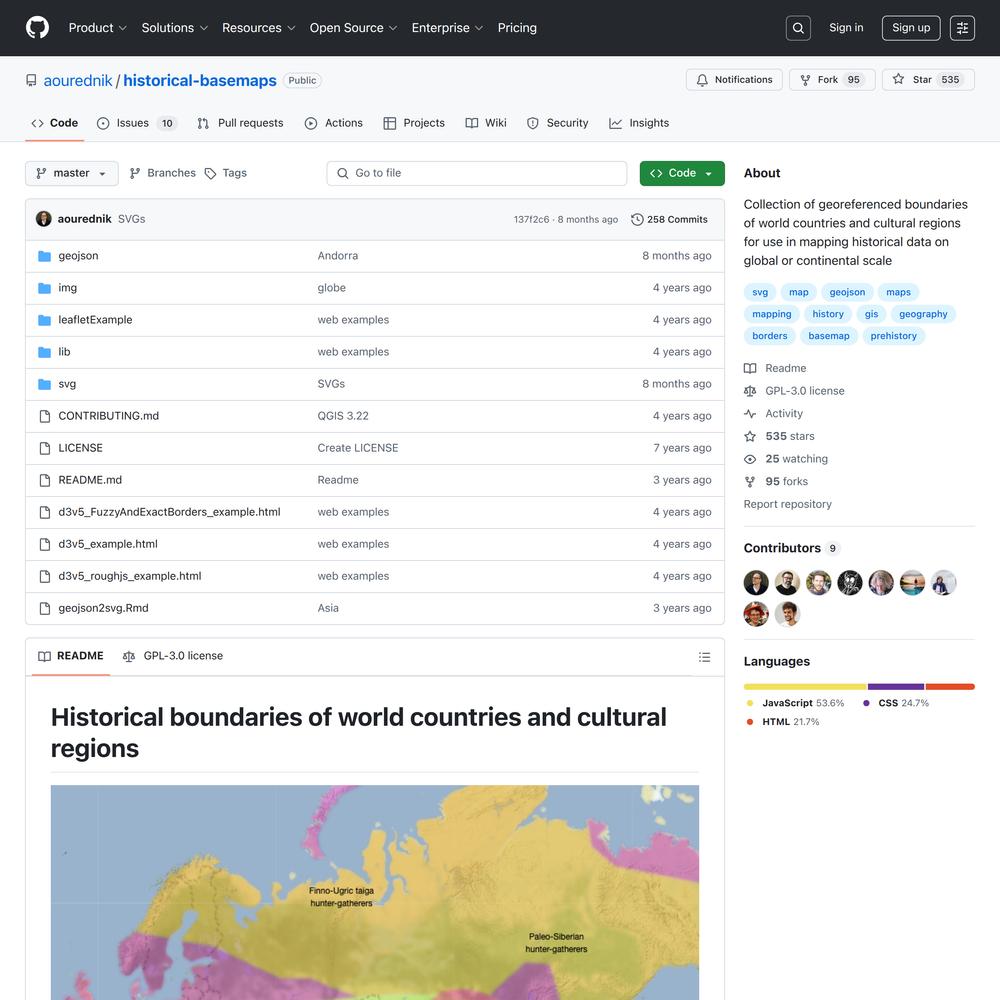Expand the Open Source menu
This screenshot has height=1000, width=1000.
tap(353, 28)
